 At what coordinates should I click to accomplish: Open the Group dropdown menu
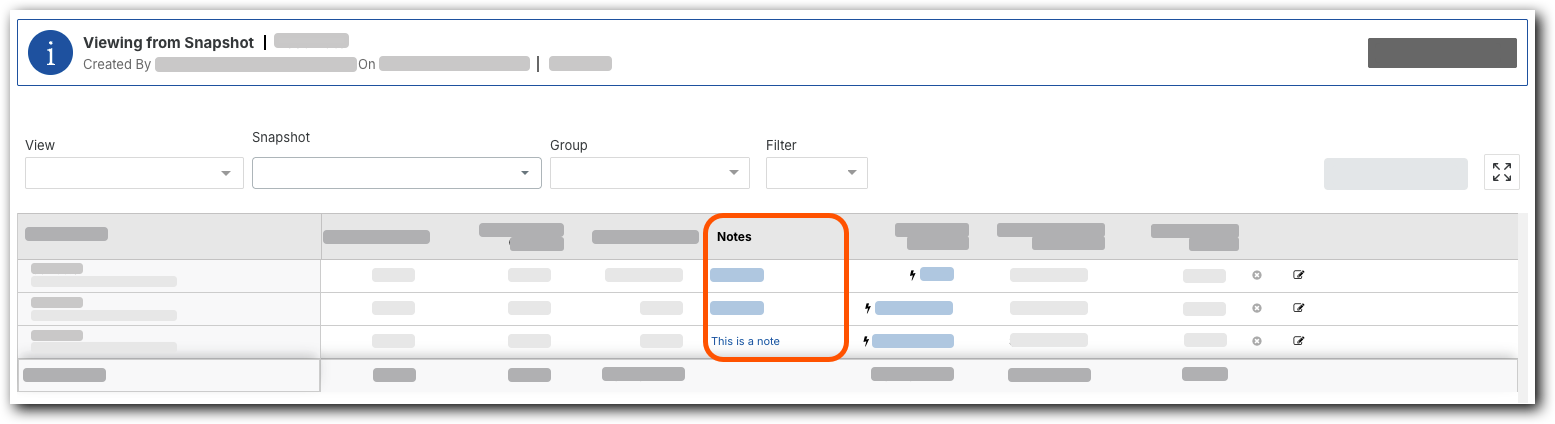click(649, 173)
